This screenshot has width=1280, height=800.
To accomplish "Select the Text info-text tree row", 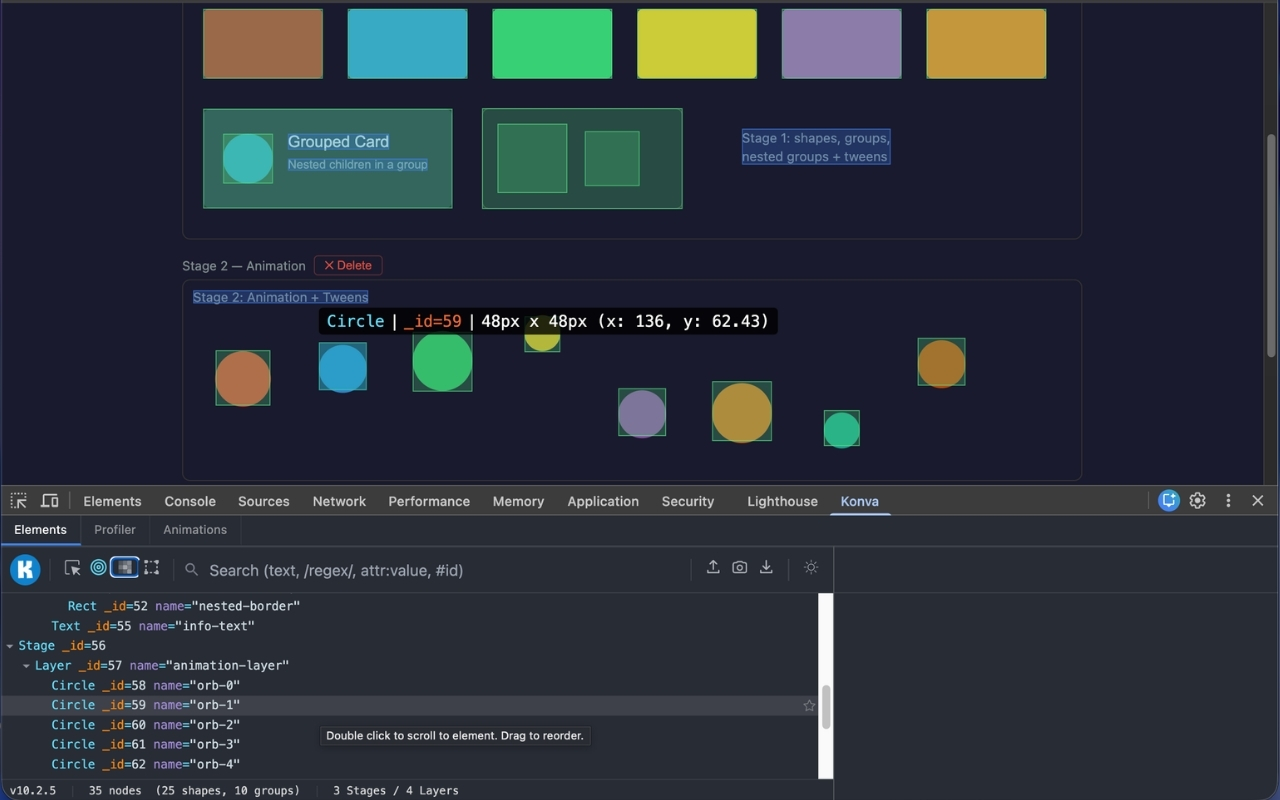I will [x=410, y=626].
